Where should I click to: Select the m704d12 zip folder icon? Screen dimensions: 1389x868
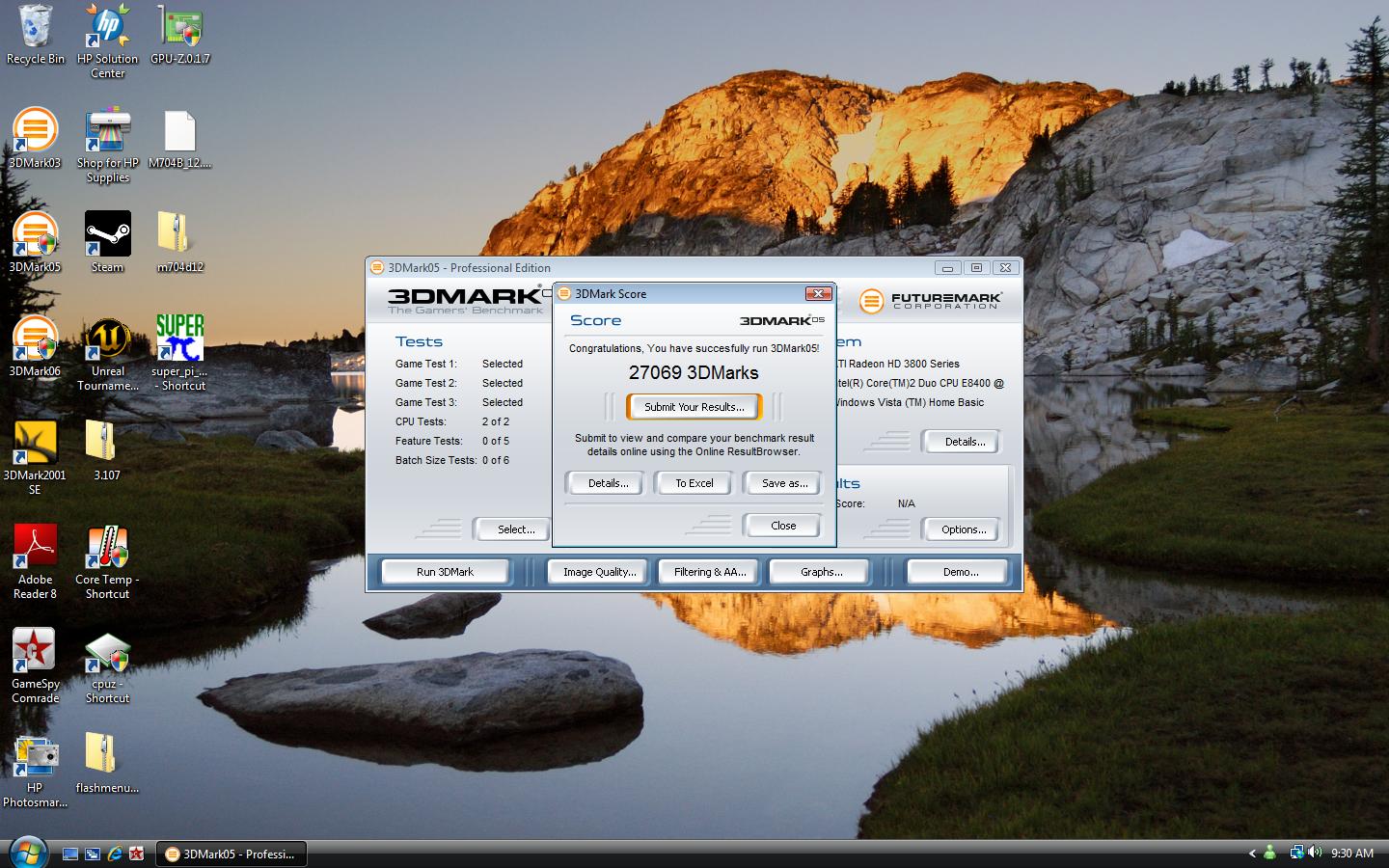point(179,243)
